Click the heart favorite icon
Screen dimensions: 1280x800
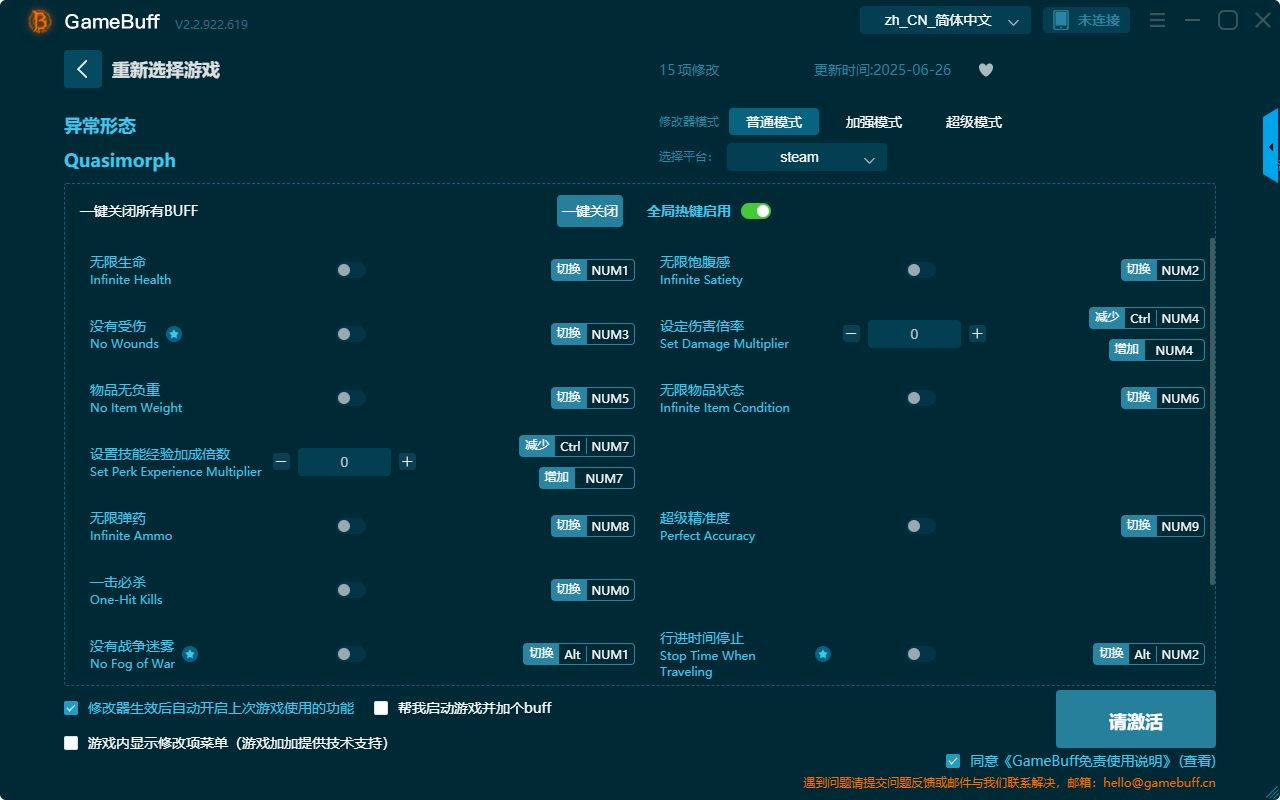(x=986, y=70)
